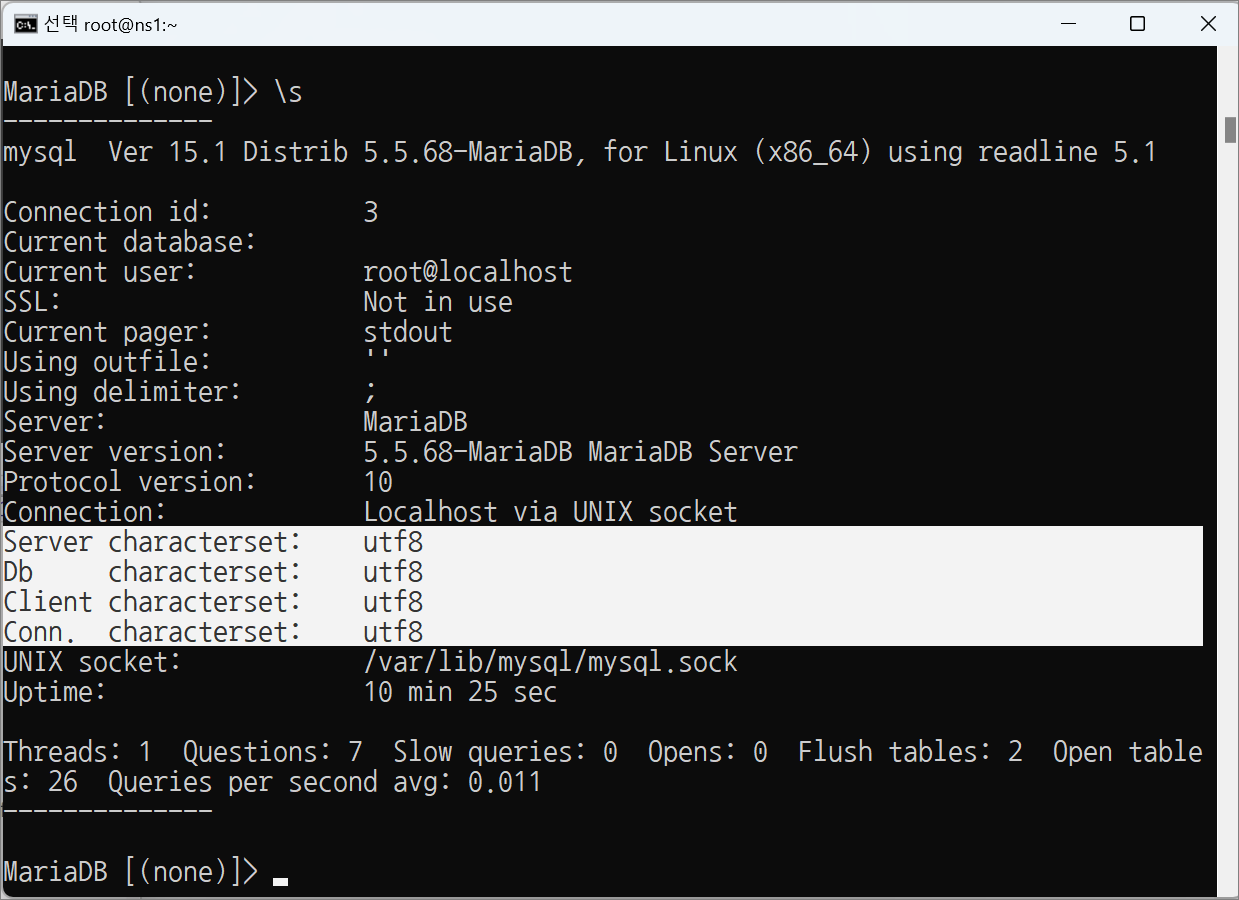Click the \s command at top prompt

[288, 92]
